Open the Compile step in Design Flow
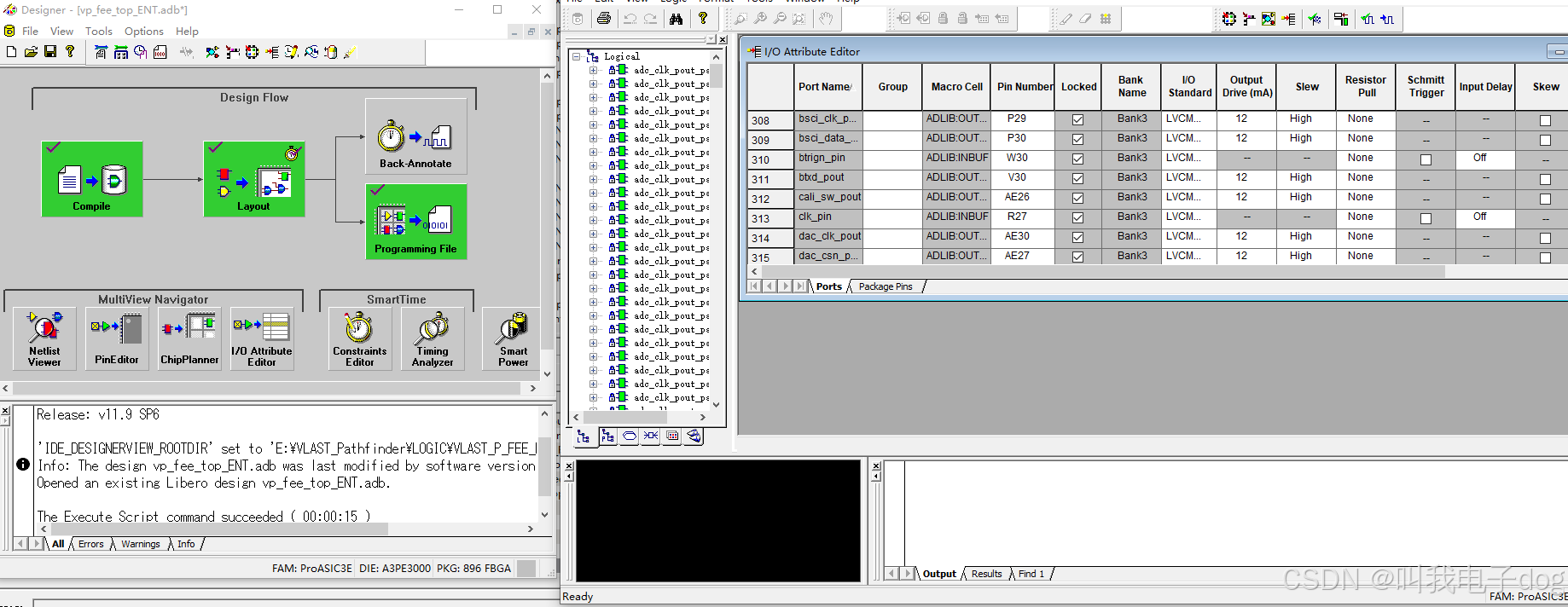Screen dimensions: 1568x607 pyautogui.click(x=92, y=178)
